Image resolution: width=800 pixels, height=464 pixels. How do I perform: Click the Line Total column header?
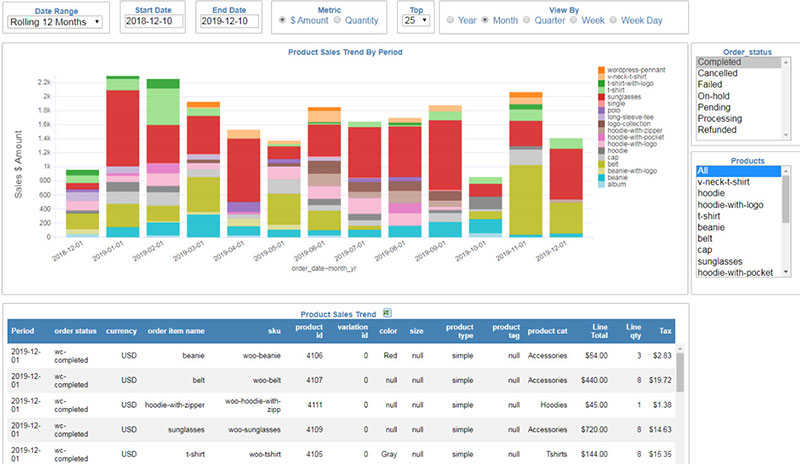[597, 330]
